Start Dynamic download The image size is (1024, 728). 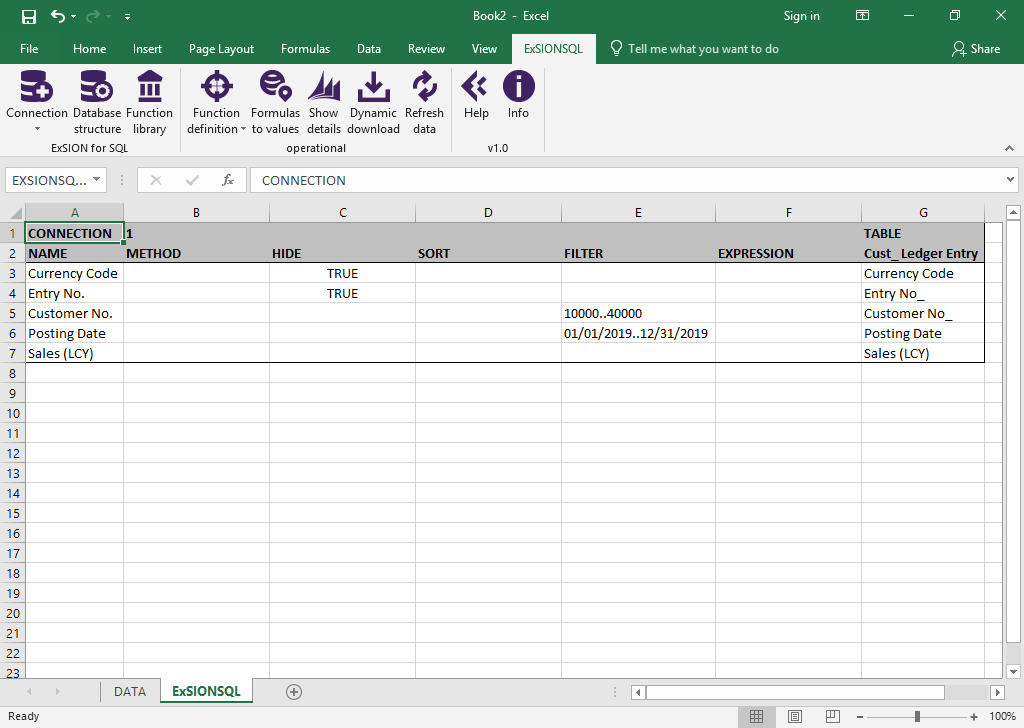pos(373,103)
